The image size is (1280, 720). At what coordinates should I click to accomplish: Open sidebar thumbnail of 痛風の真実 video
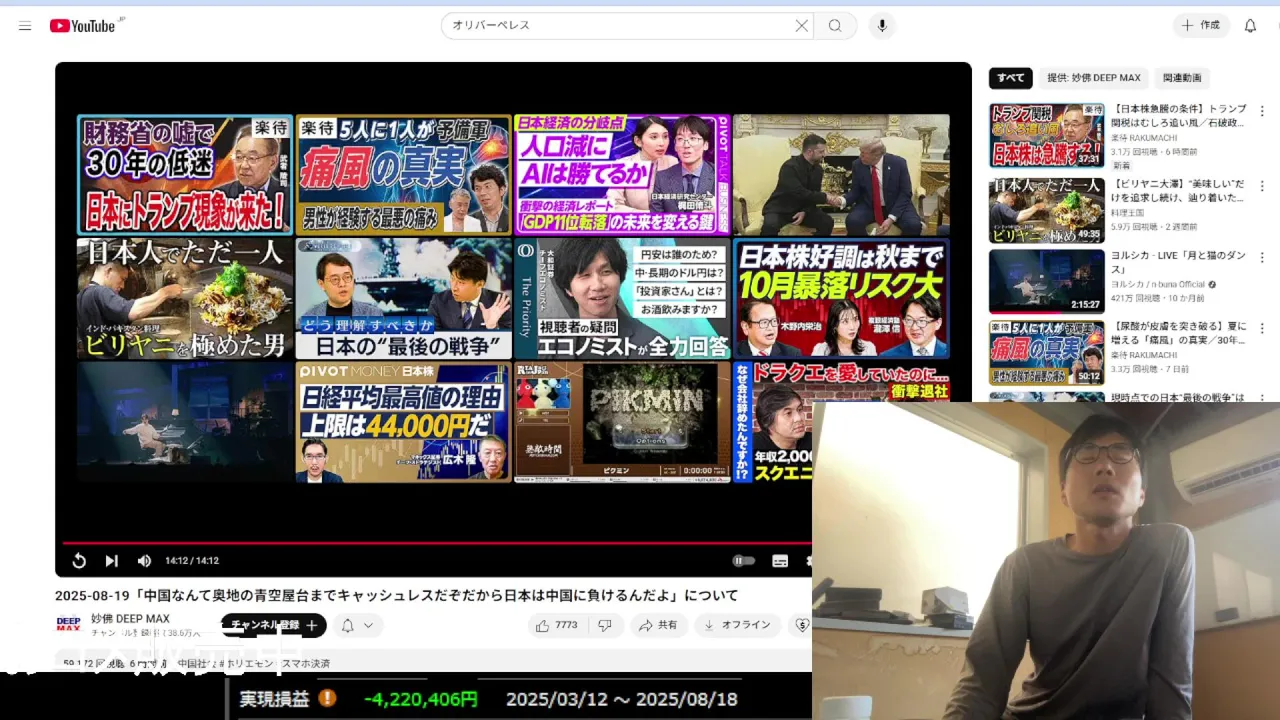tap(1047, 353)
